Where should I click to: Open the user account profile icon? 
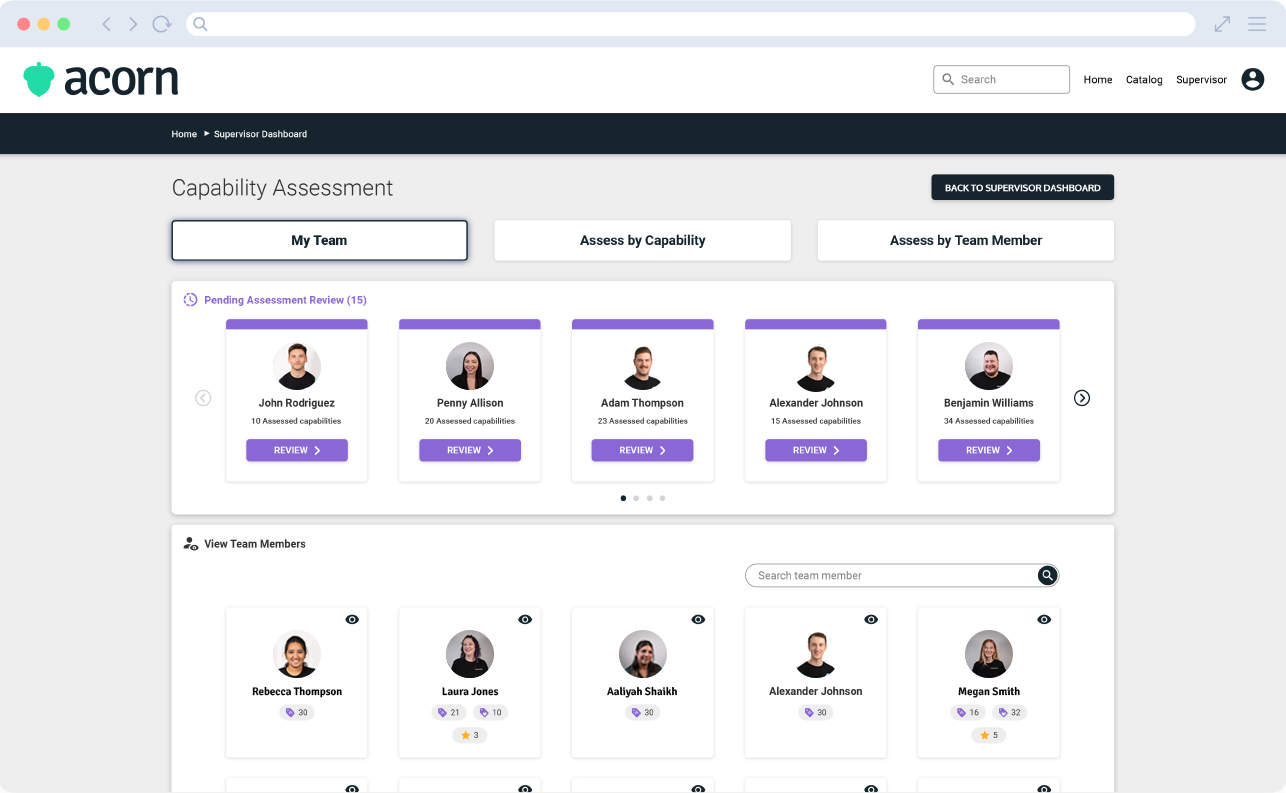[1252, 79]
